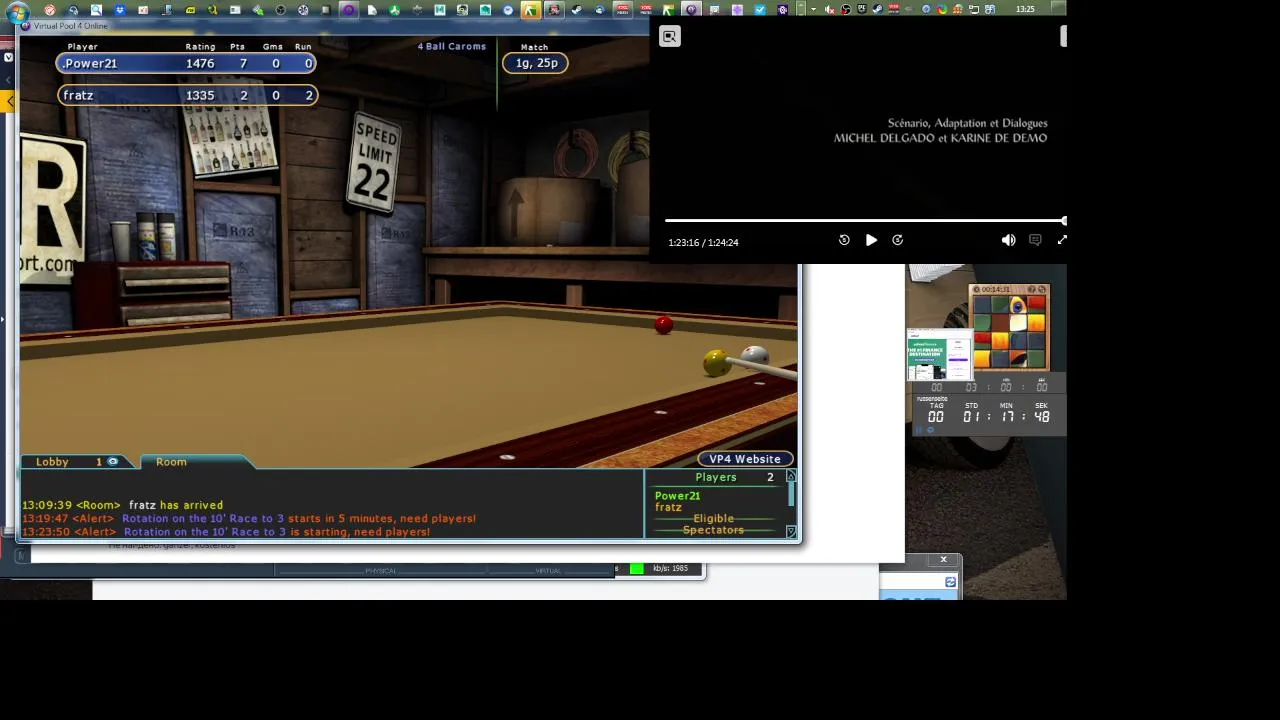Close the small popup below the game
1280x720 pixels.
click(943, 560)
